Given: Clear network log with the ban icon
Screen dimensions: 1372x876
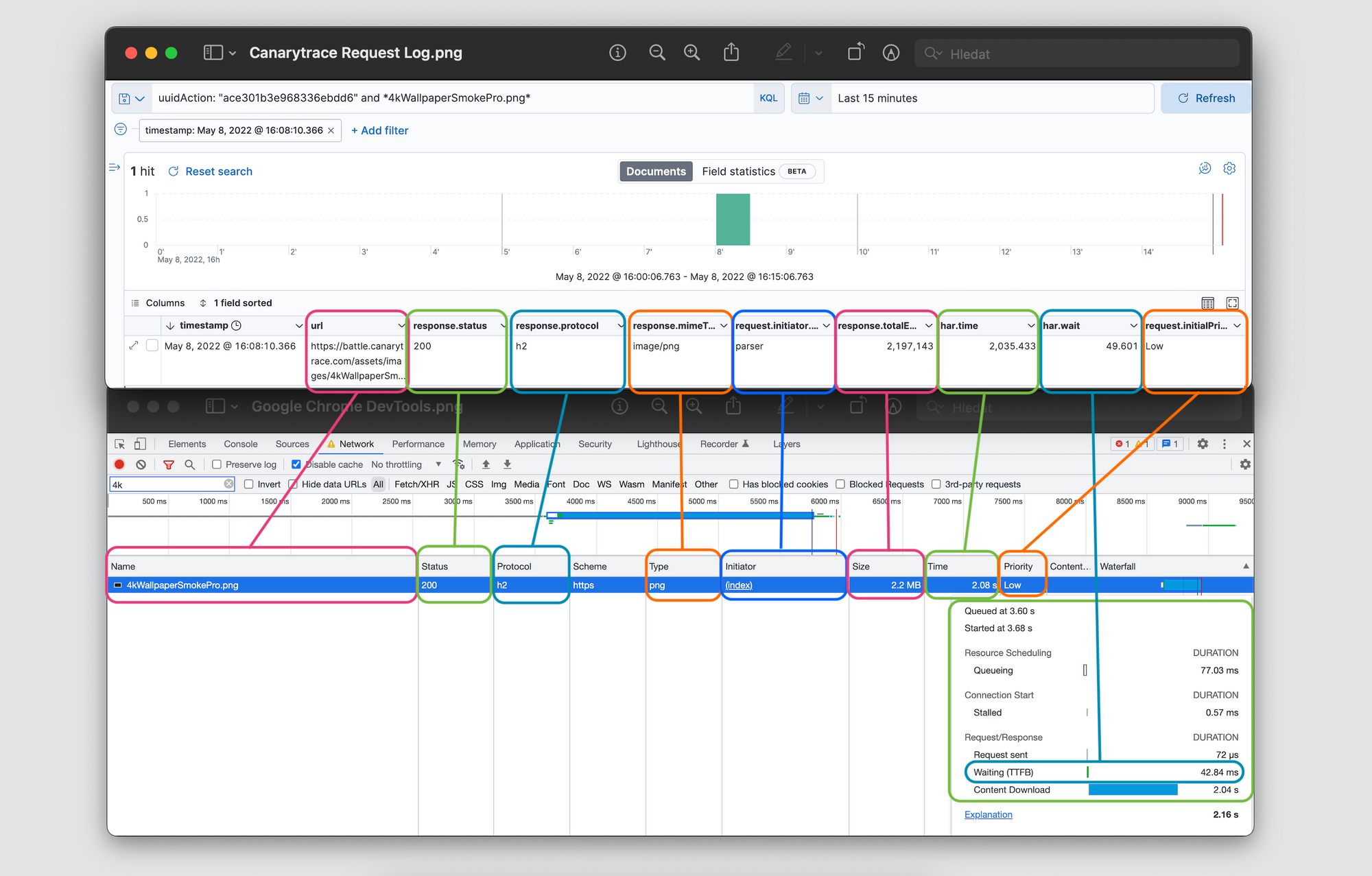Looking at the screenshot, I should click(141, 464).
